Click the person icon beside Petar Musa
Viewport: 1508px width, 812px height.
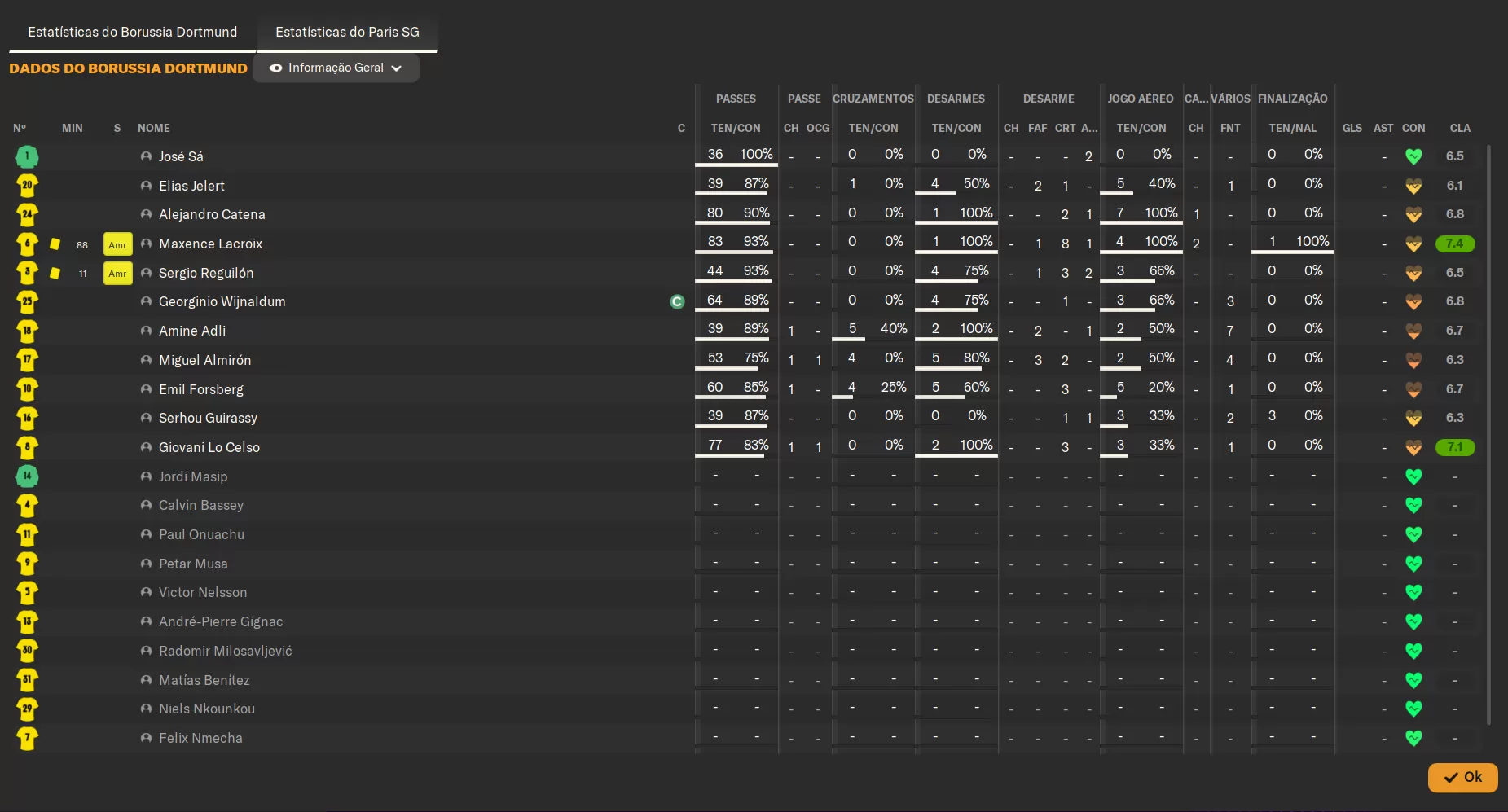146,564
